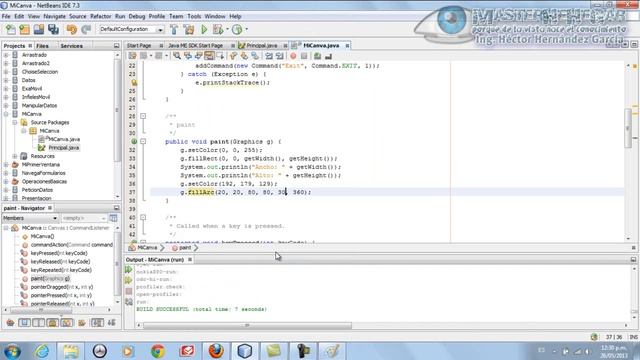Open the Refactor menu
640x360 pixels.
100,16
